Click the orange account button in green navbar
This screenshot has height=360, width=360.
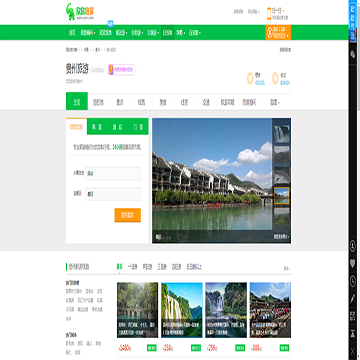click(x=278, y=32)
